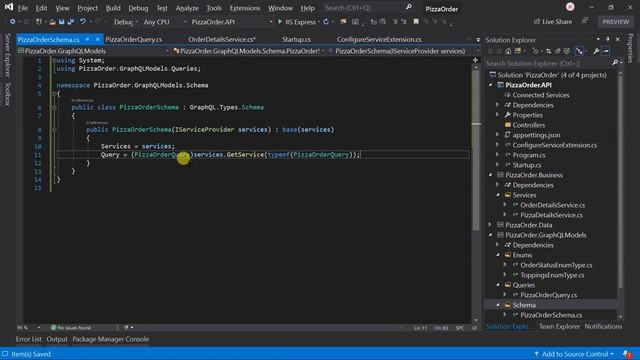Click the editor vertical scrollbar thumb
The height and width of the screenshot is (360, 640).
click(x=476, y=151)
